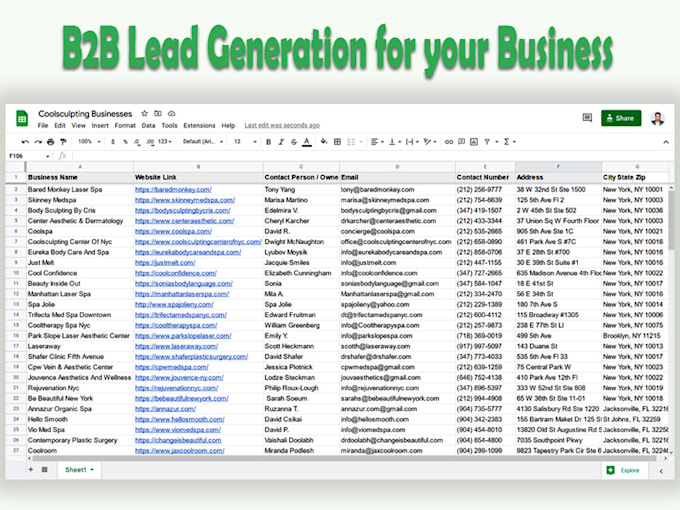The image size is (680, 510).
Task: Select the paint format tool
Action: pyautogui.click(x=63, y=142)
